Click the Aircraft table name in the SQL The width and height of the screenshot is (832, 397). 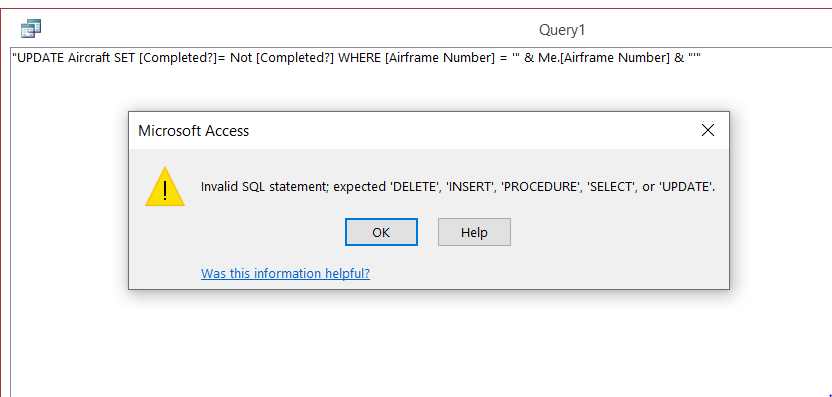point(90,58)
